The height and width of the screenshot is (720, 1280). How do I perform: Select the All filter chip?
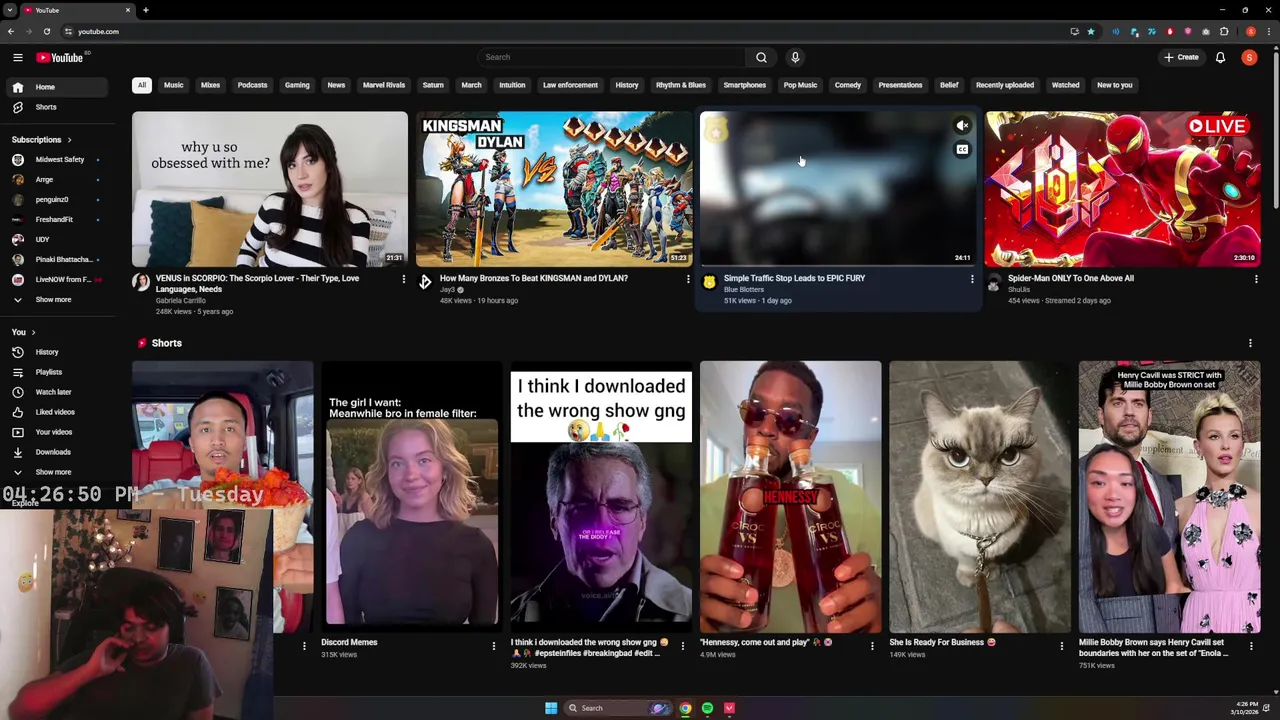(x=142, y=85)
